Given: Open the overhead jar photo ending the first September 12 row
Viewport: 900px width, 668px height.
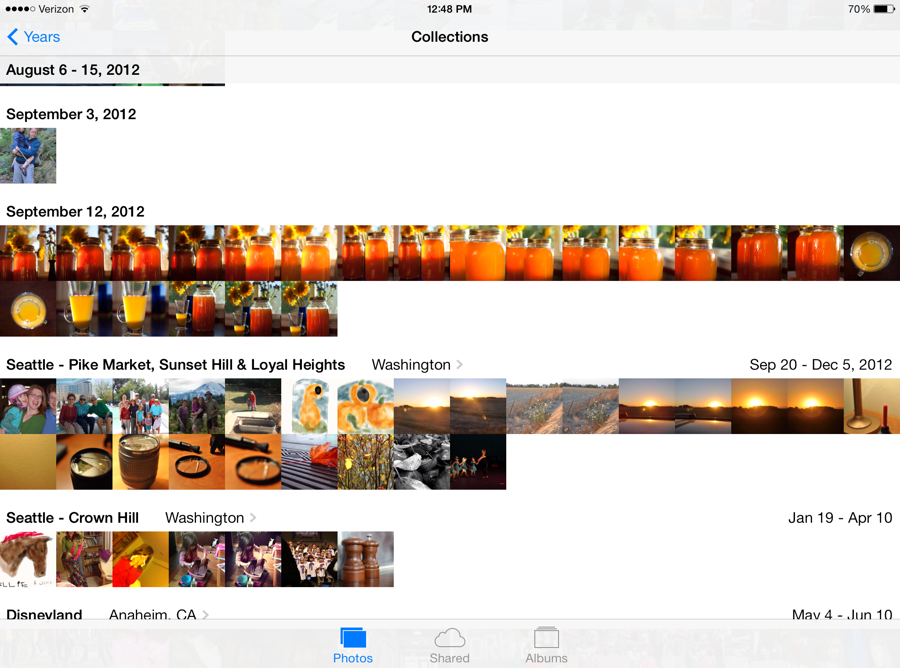Looking at the screenshot, I should (872, 253).
